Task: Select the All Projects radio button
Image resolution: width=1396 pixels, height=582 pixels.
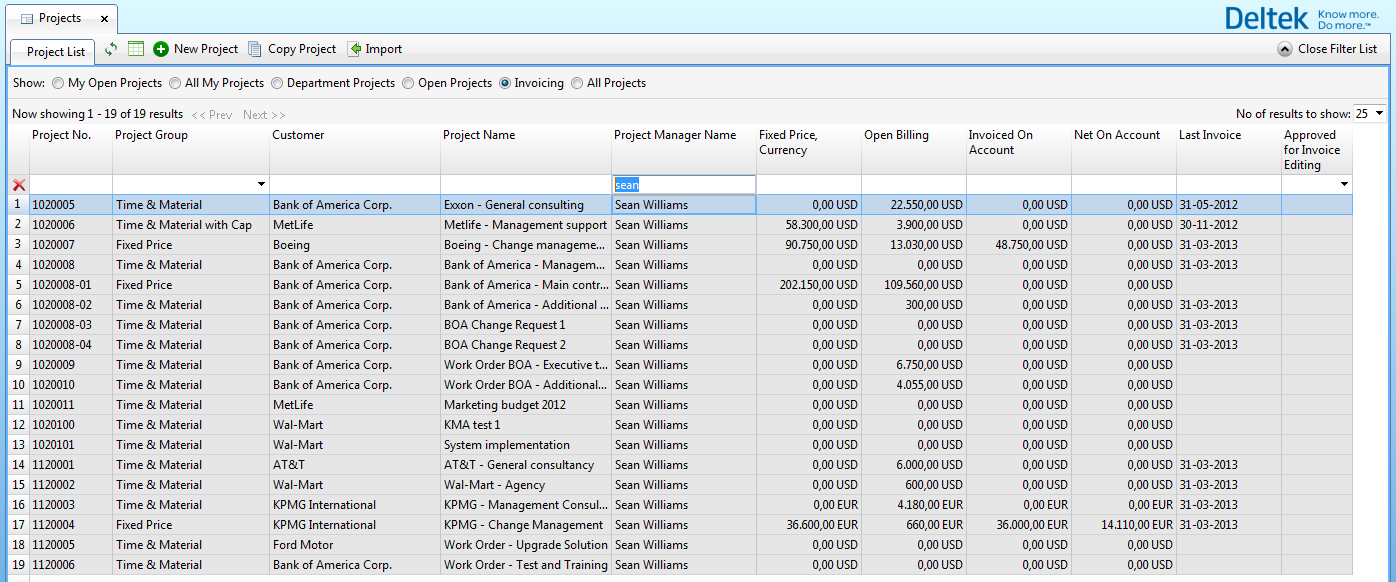Action: tap(577, 84)
